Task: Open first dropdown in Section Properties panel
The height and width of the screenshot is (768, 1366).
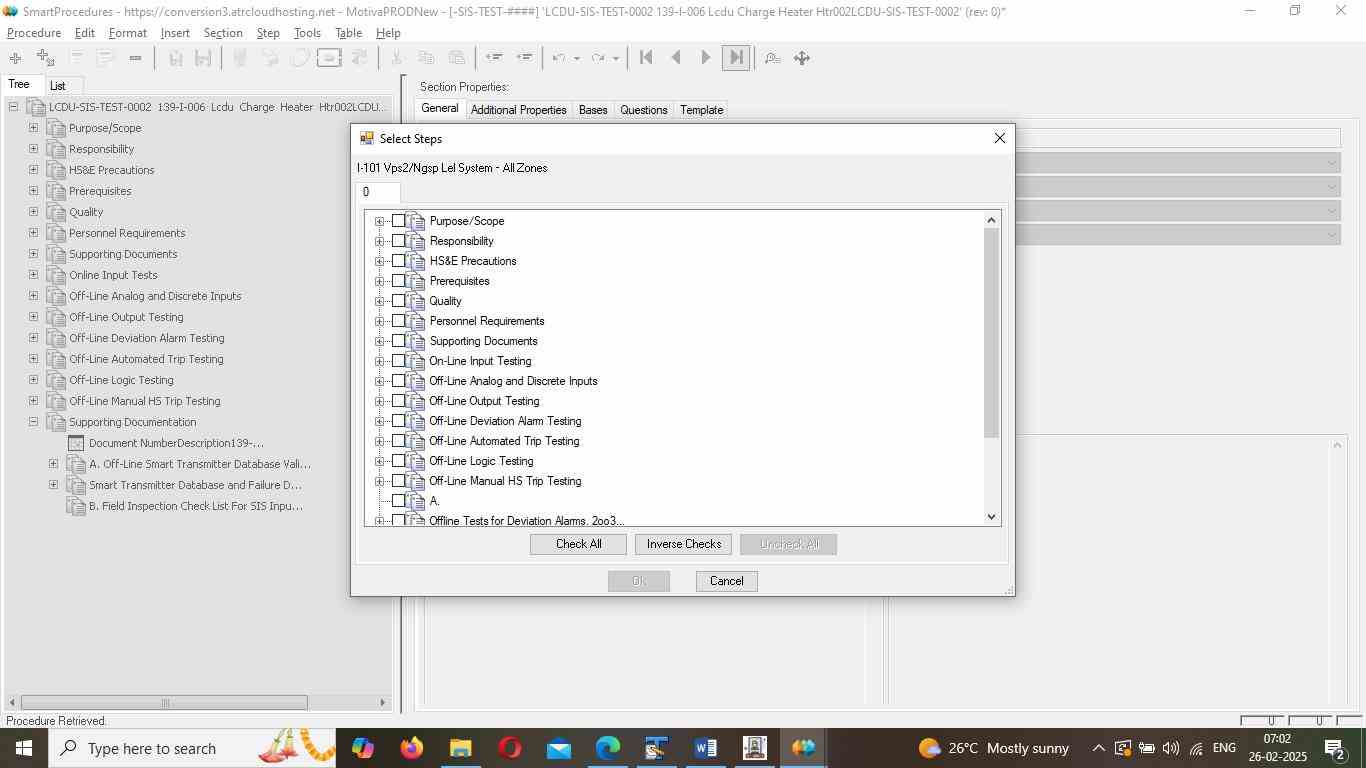Action: tap(1332, 162)
